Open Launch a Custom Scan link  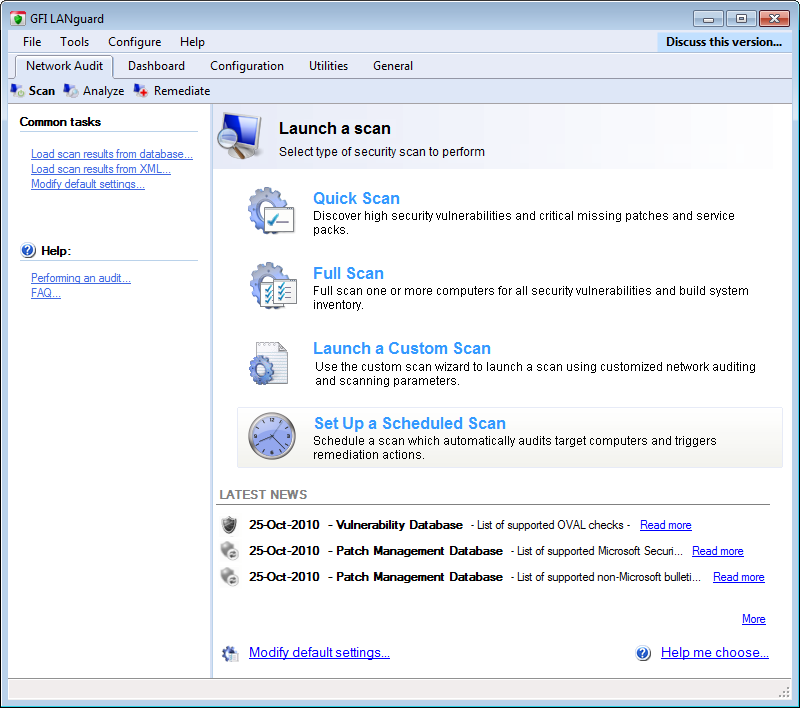[x=402, y=348]
